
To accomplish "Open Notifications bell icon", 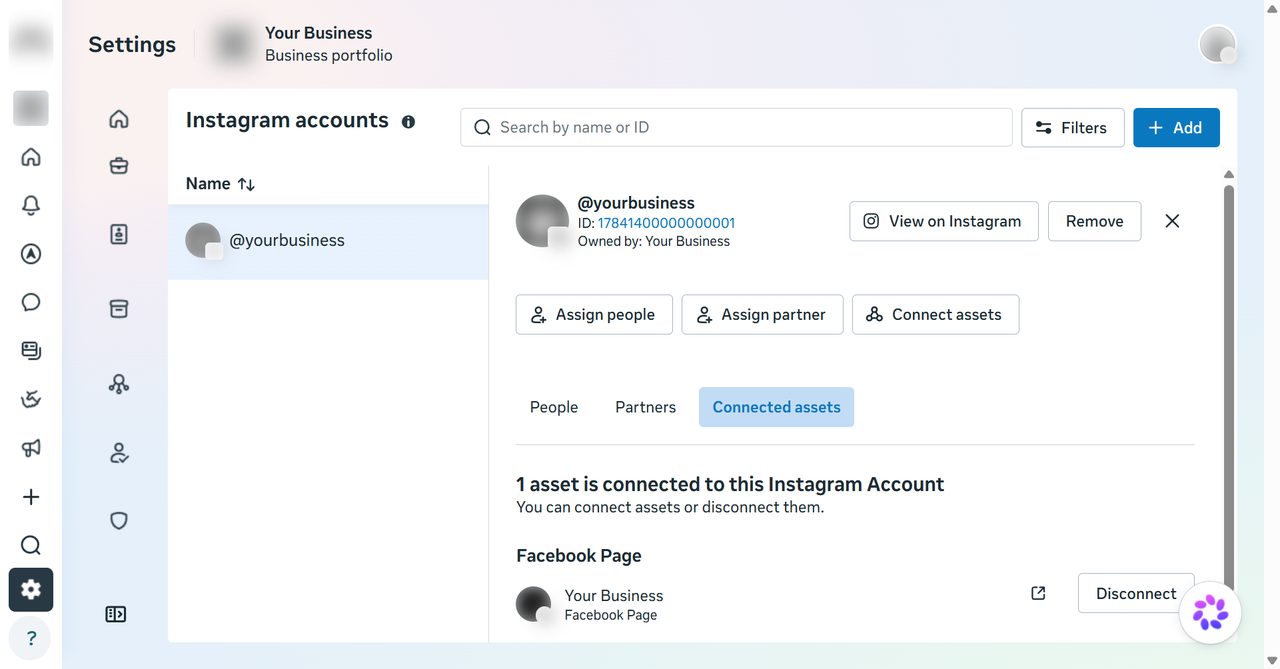I will pyautogui.click(x=31, y=205).
